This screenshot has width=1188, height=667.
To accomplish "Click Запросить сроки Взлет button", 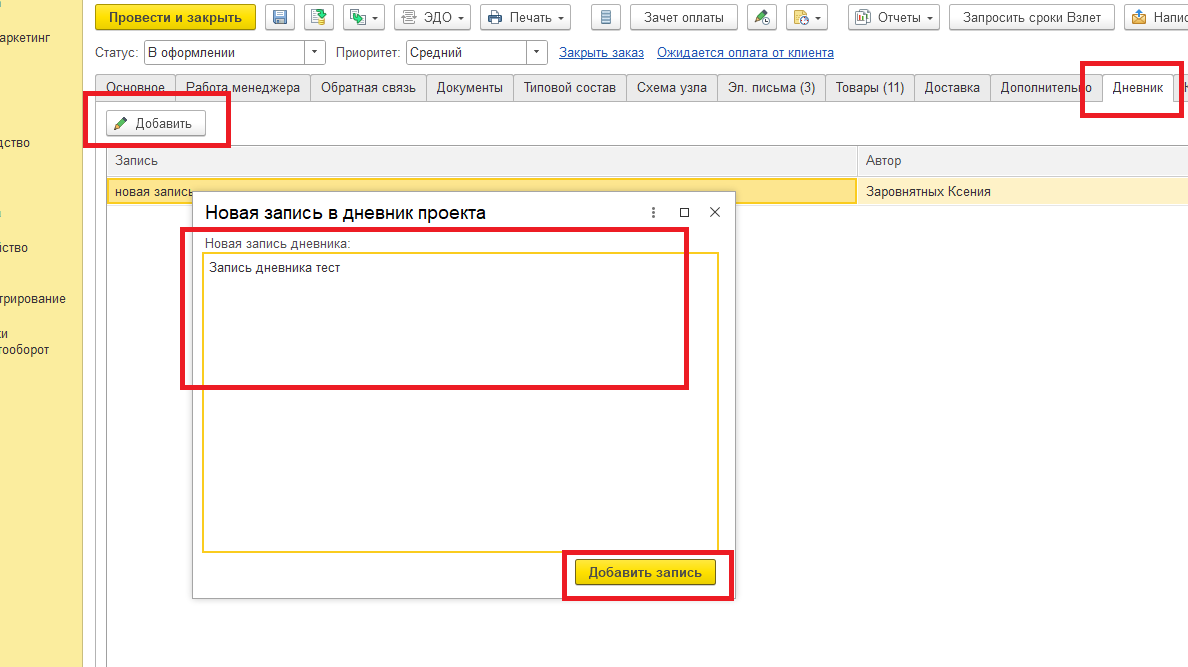I will [x=1032, y=17].
